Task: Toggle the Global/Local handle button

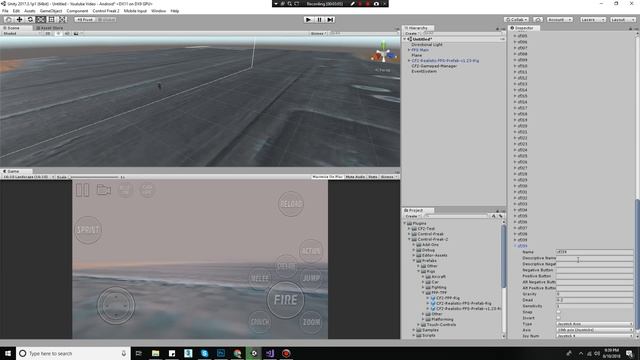Action: pos(106,20)
